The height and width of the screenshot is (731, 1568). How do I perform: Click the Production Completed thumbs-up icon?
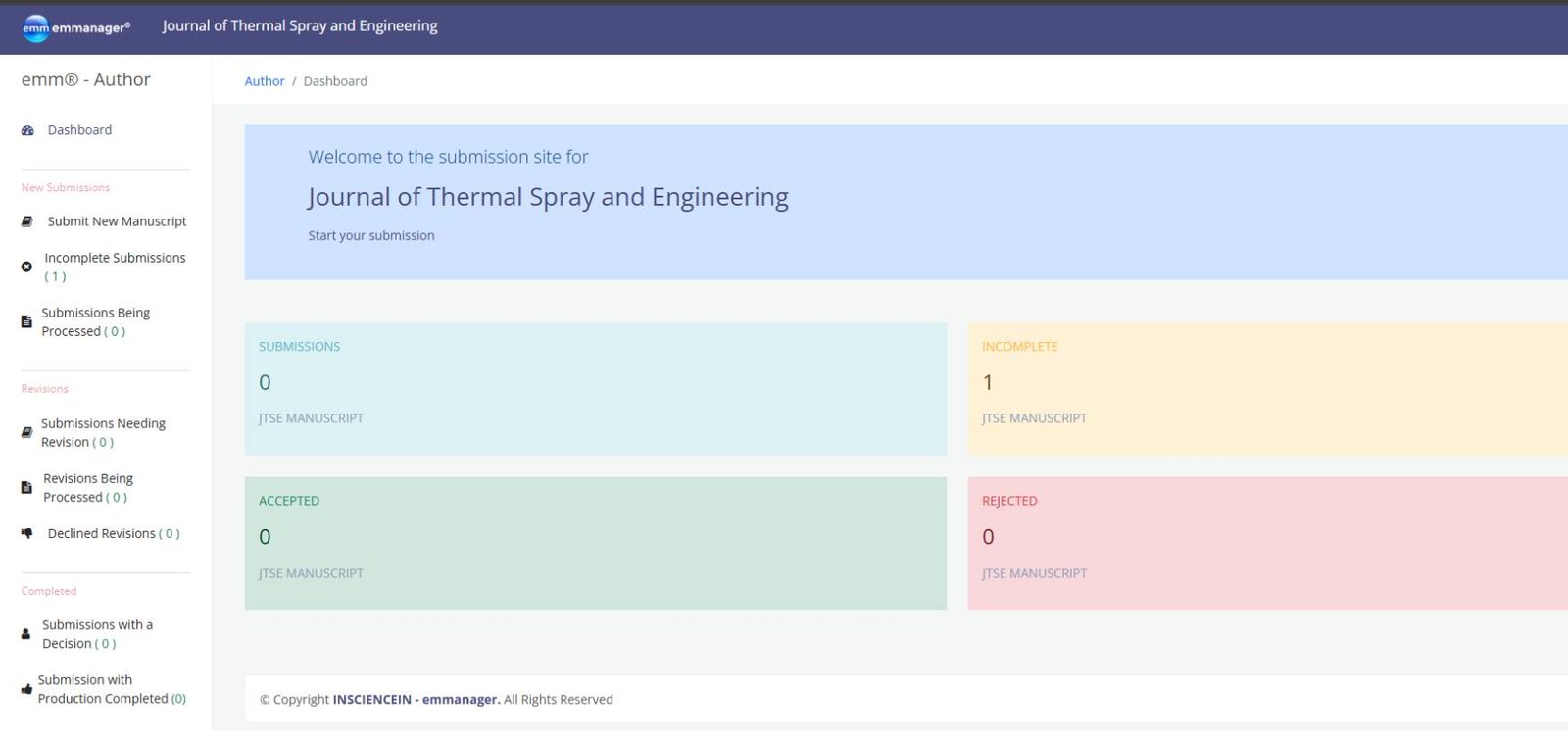[x=25, y=689]
